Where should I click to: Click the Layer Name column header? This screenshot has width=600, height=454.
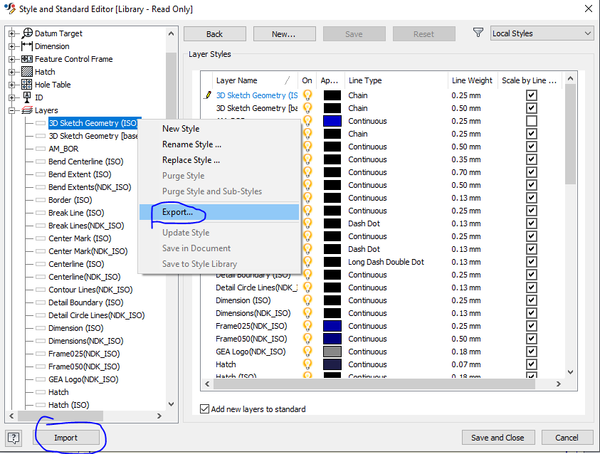point(256,80)
